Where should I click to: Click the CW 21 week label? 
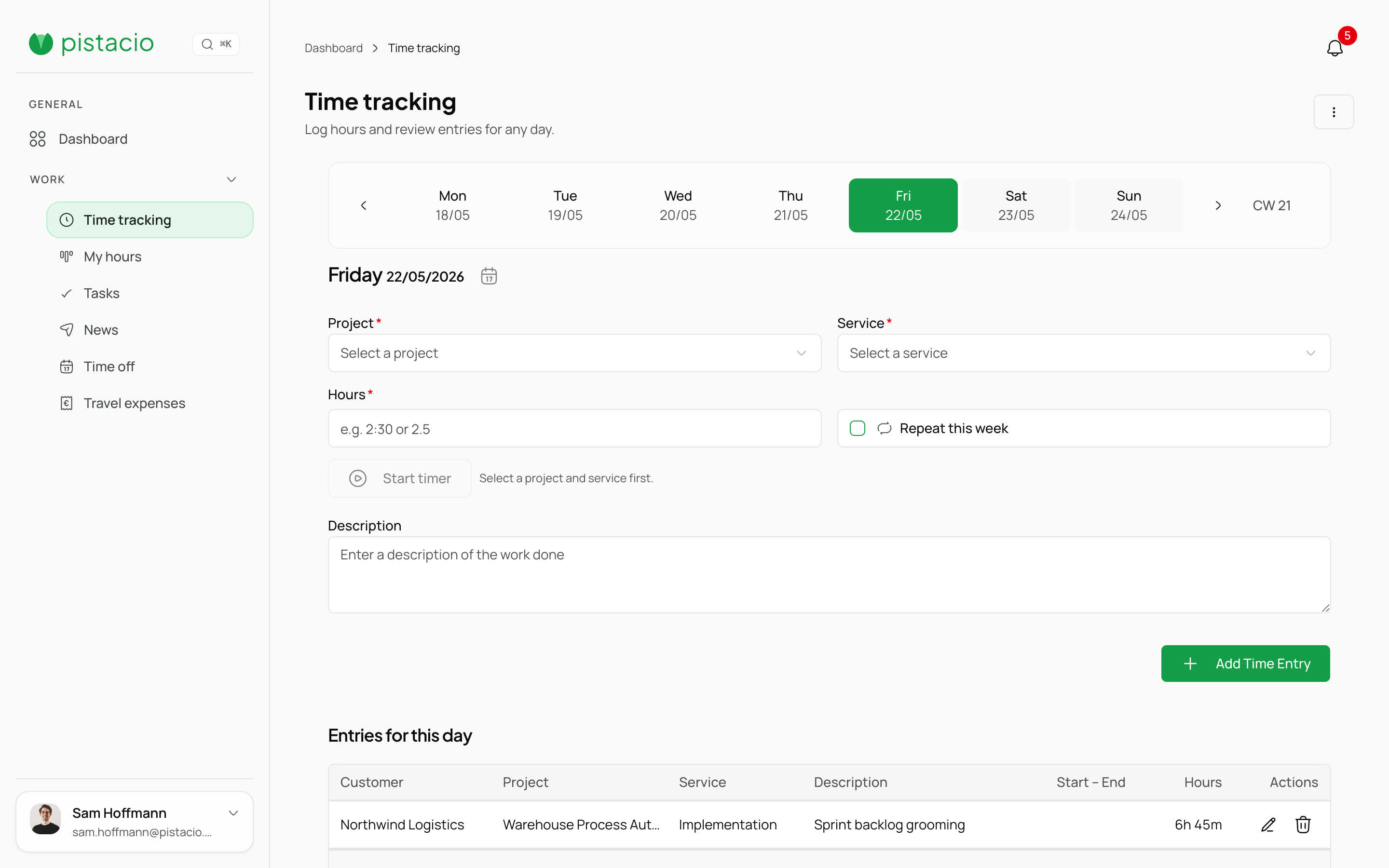coord(1271,205)
